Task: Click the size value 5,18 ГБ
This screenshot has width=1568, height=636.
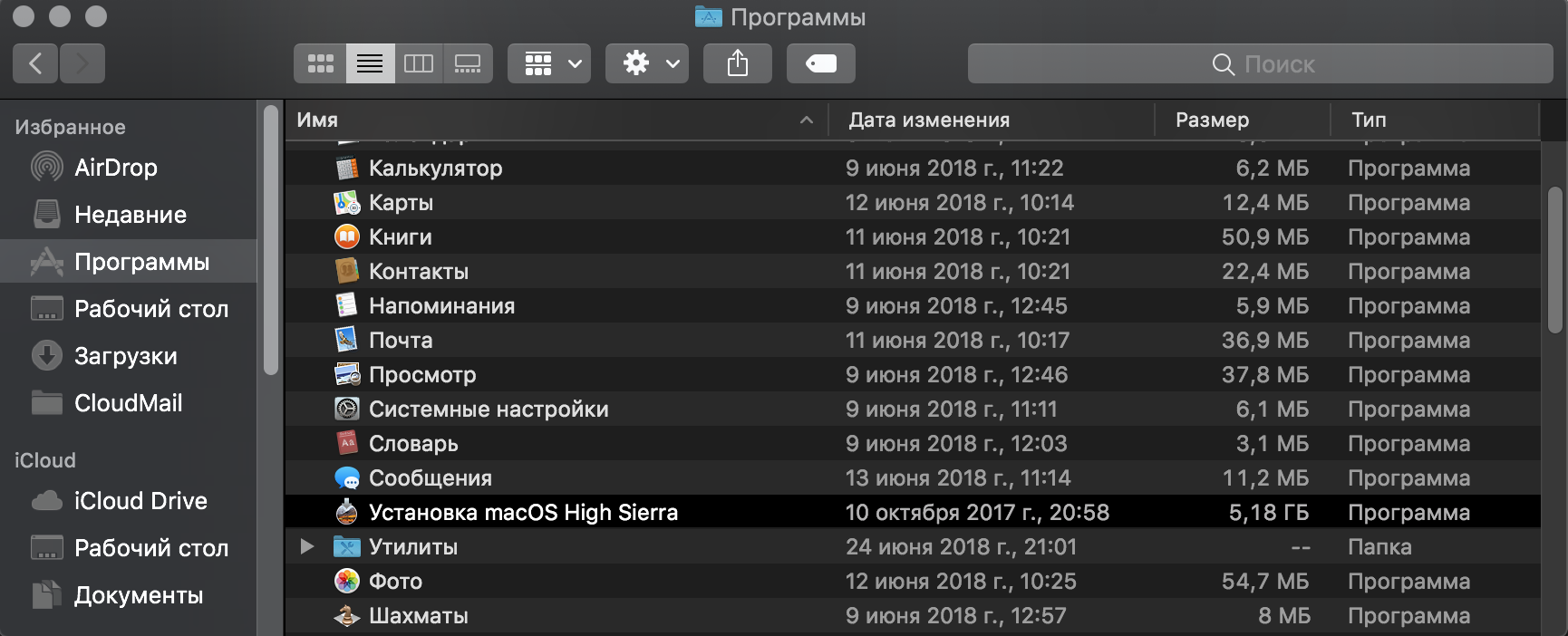Action: point(1269,512)
